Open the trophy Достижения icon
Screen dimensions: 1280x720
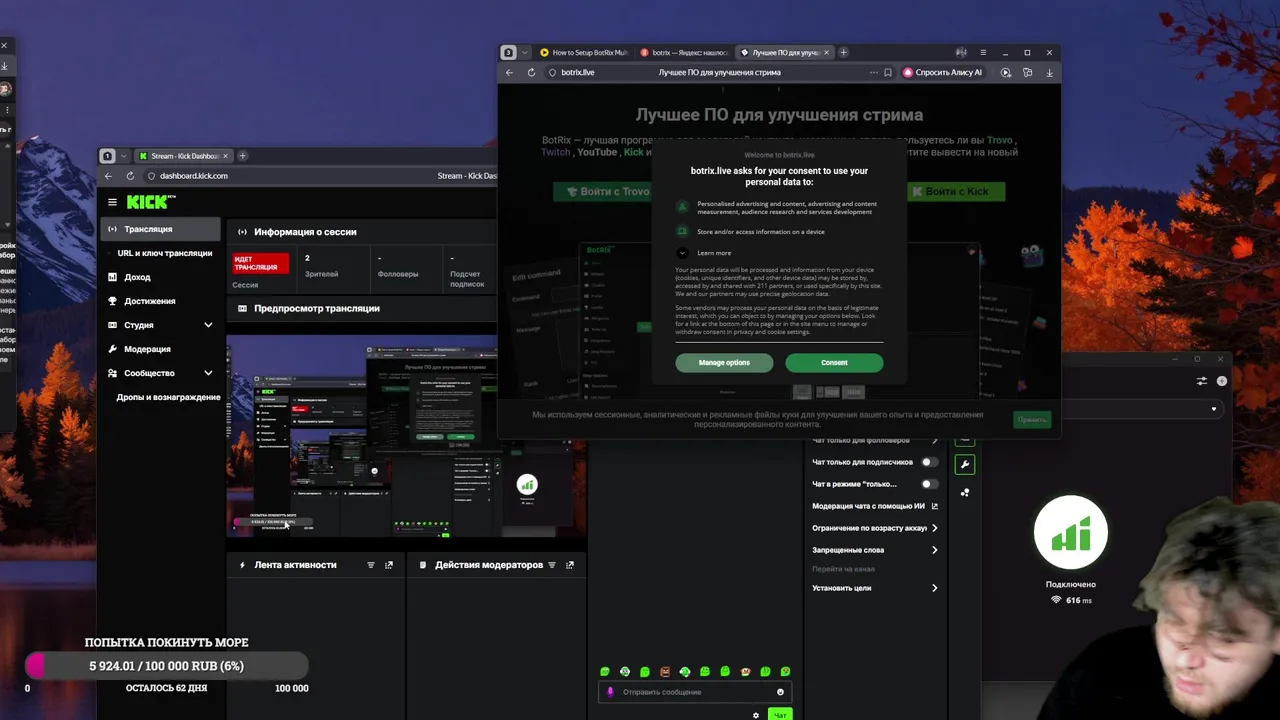point(113,301)
